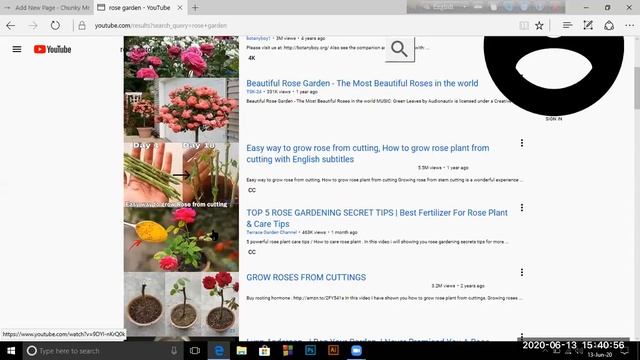
Task: Add web notes pen icon
Action: pos(588,25)
